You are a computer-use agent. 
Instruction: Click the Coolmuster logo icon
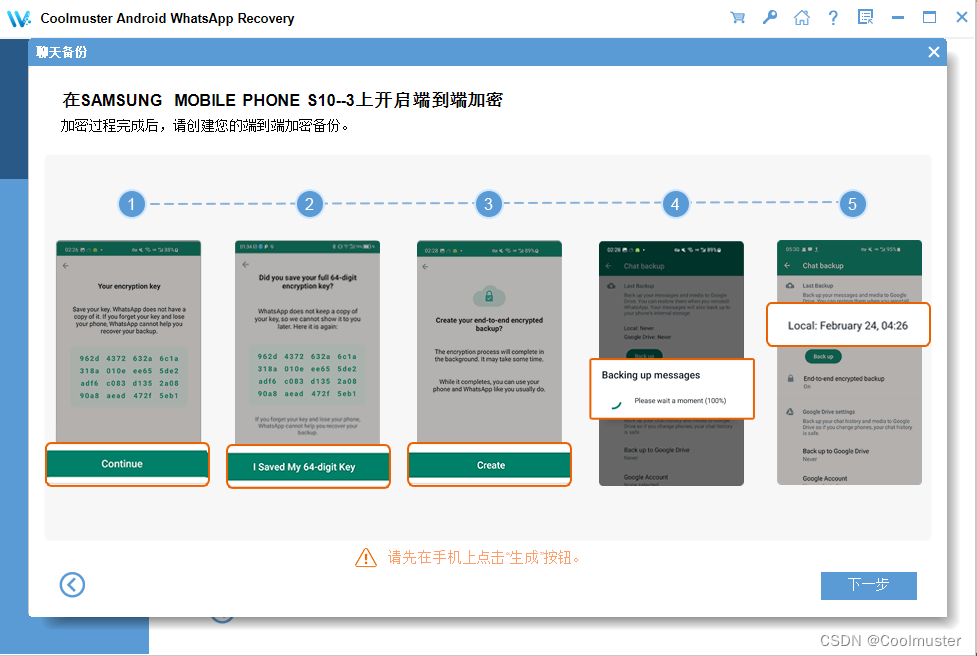[19, 19]
